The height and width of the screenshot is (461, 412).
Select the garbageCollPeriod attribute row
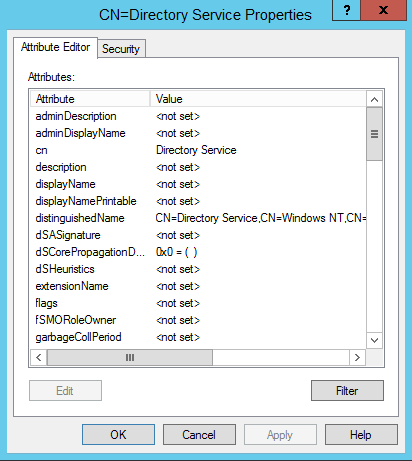tap(198, 337)
